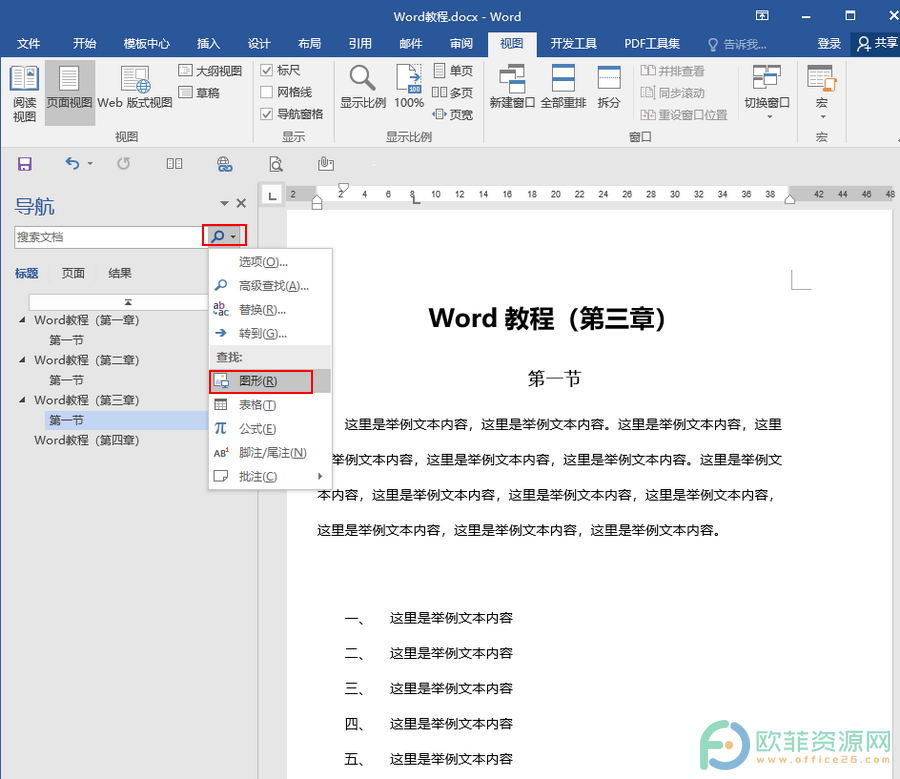This screenshot has height=779, width=900.
Task: Switch to Read Mode view
Action: (x=24, y=94)
